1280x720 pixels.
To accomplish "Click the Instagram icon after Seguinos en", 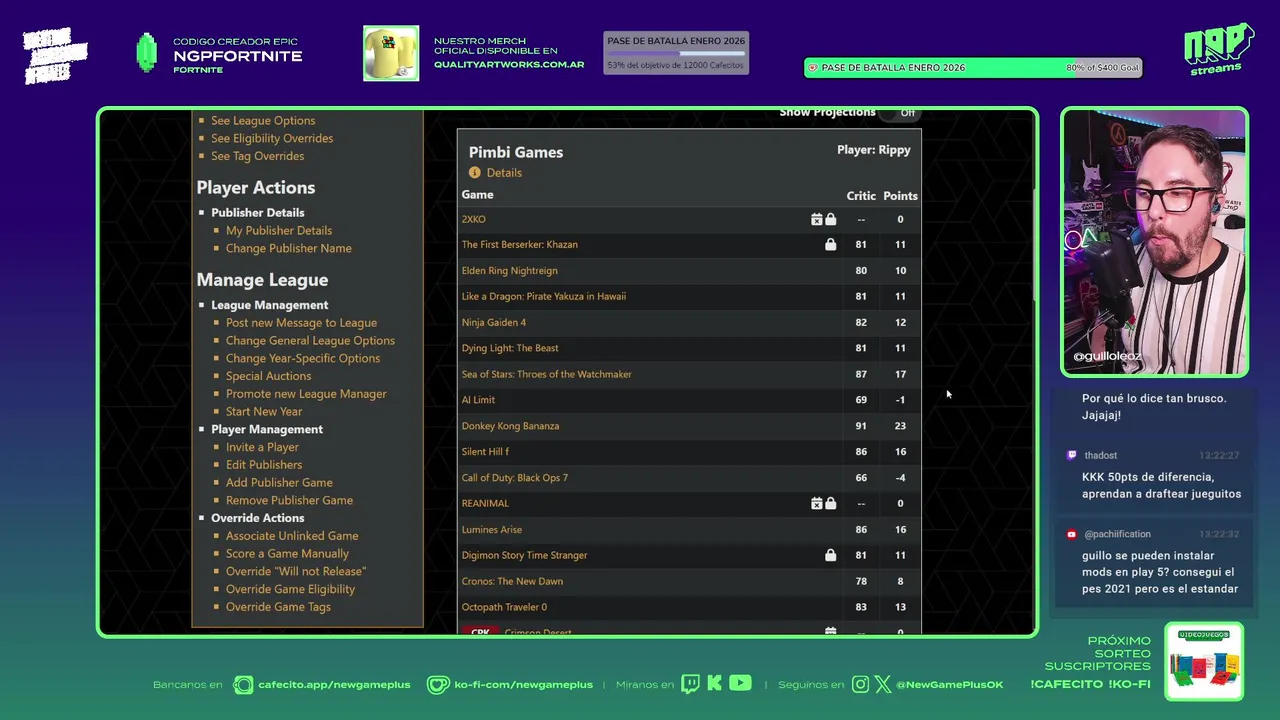I will tap(861, 685).
